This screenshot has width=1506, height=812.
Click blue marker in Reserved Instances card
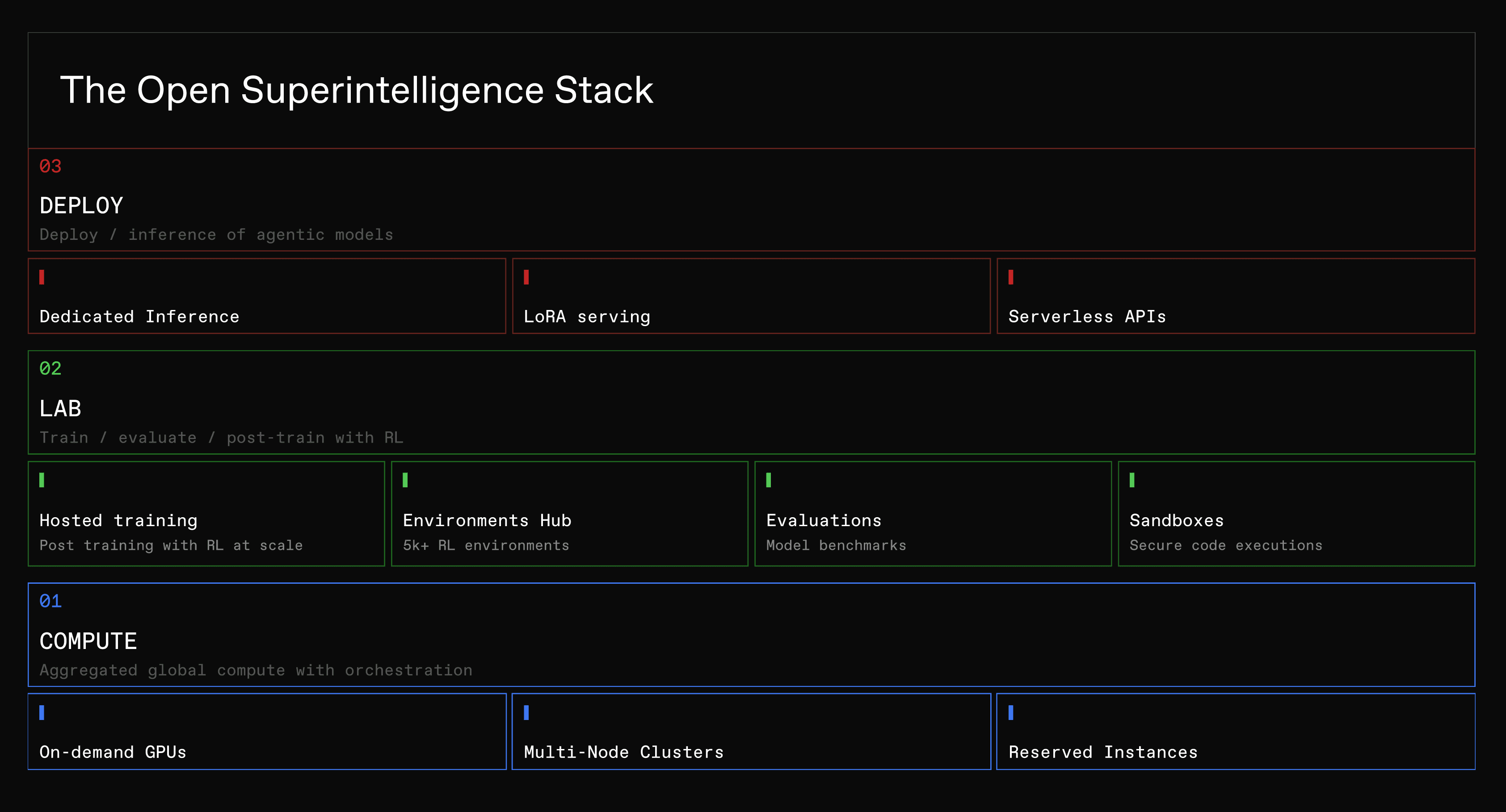pyautogui.click(x=1011, y=712)
